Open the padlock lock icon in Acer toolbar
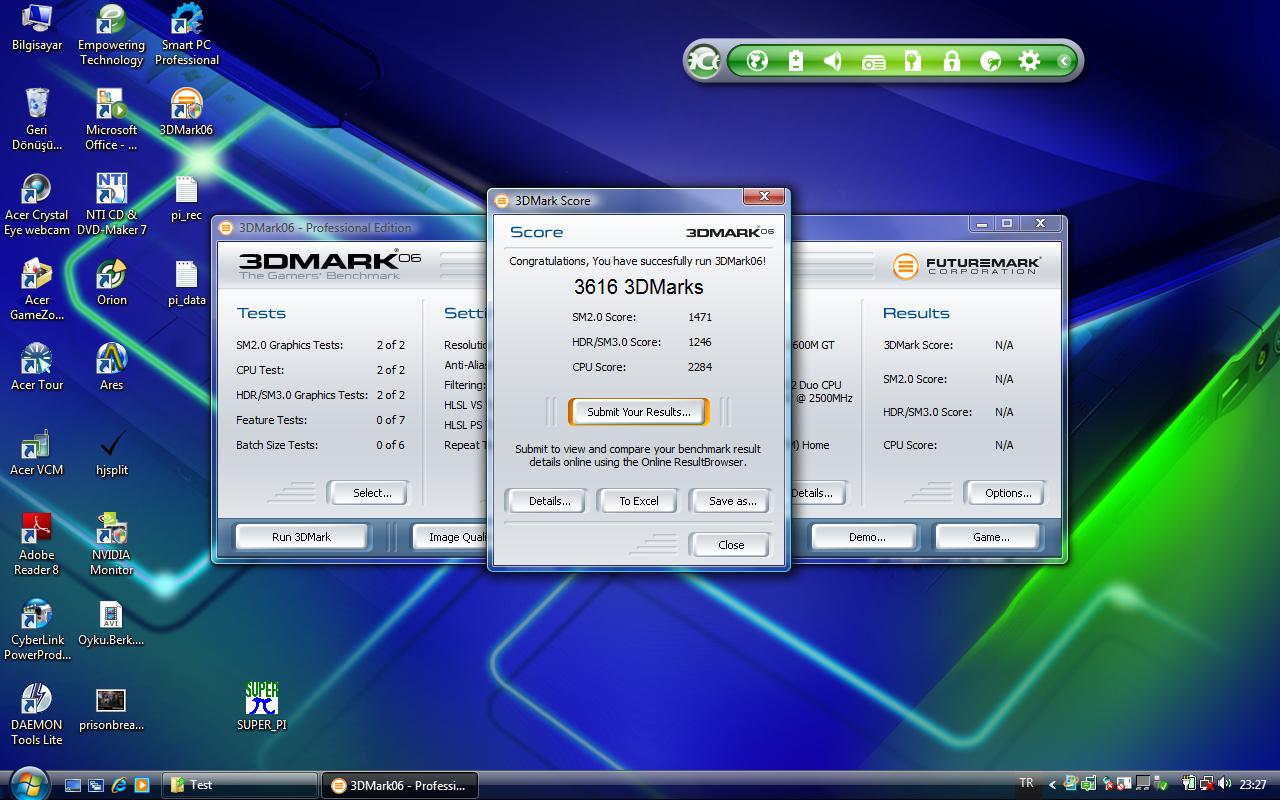Image resolution: width=1280 pixels, height=800 pixels. point(951,61)
